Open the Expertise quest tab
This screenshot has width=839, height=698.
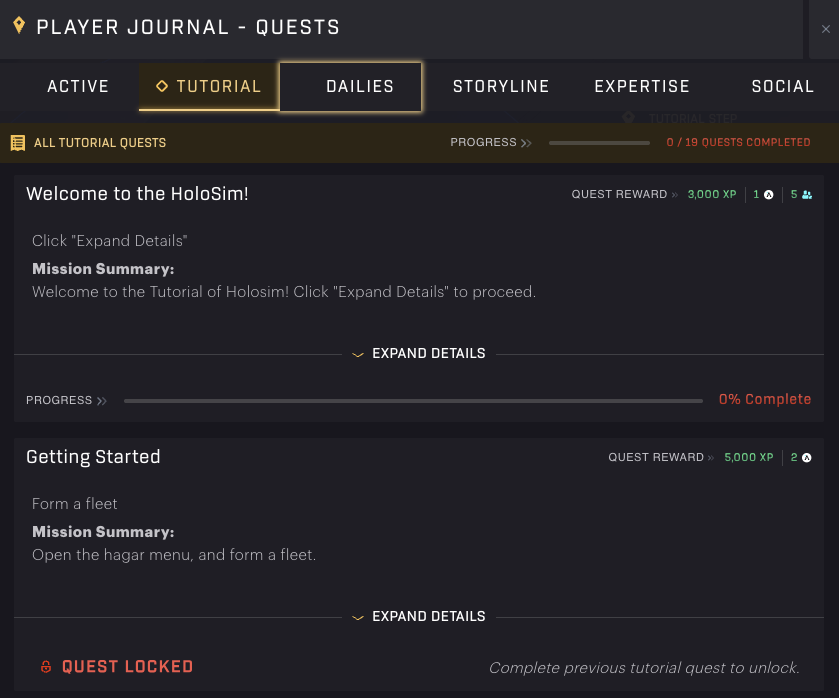[x=641, y=87]
